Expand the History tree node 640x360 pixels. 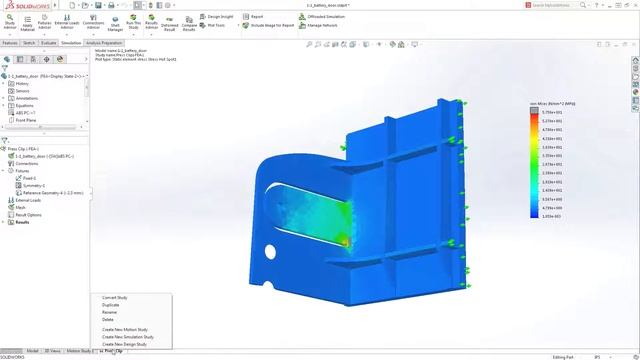tap(3, 84)
